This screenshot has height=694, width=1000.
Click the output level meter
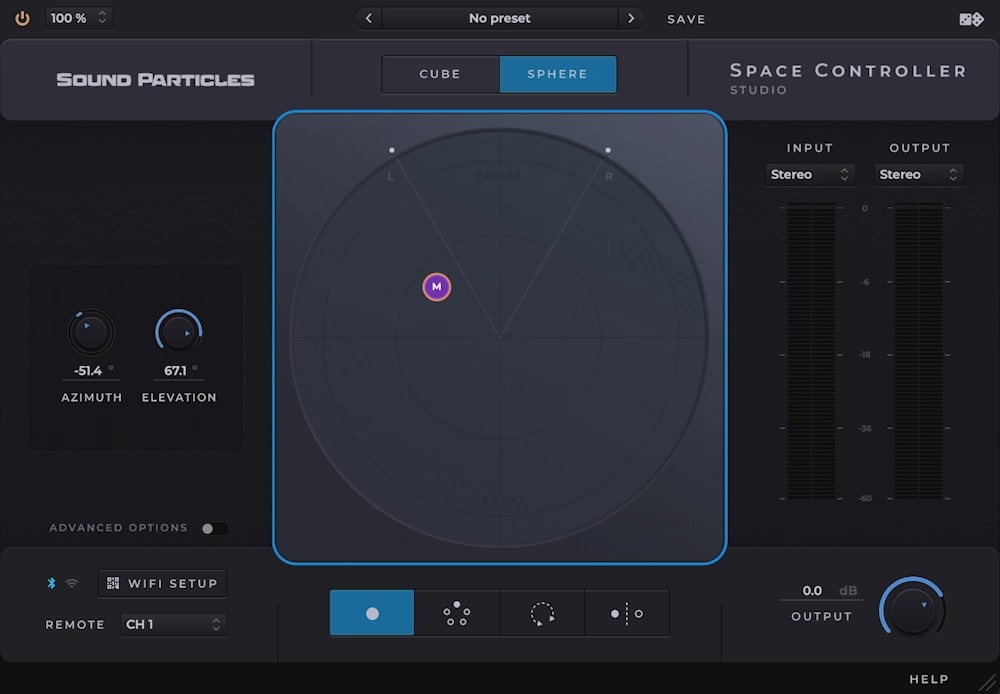pyautogui.click(x=918, y=351)
